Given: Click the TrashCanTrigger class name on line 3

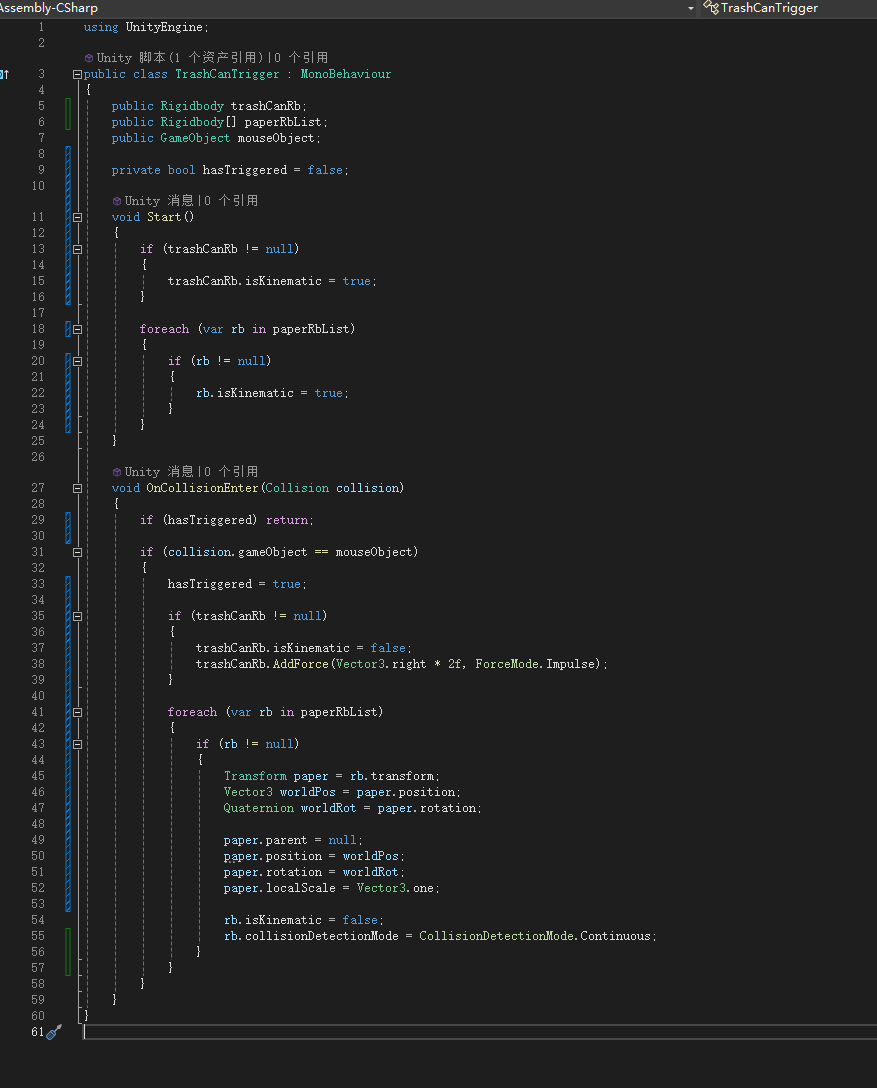Looking at the screenshot, I should click(x=227, y=74).
